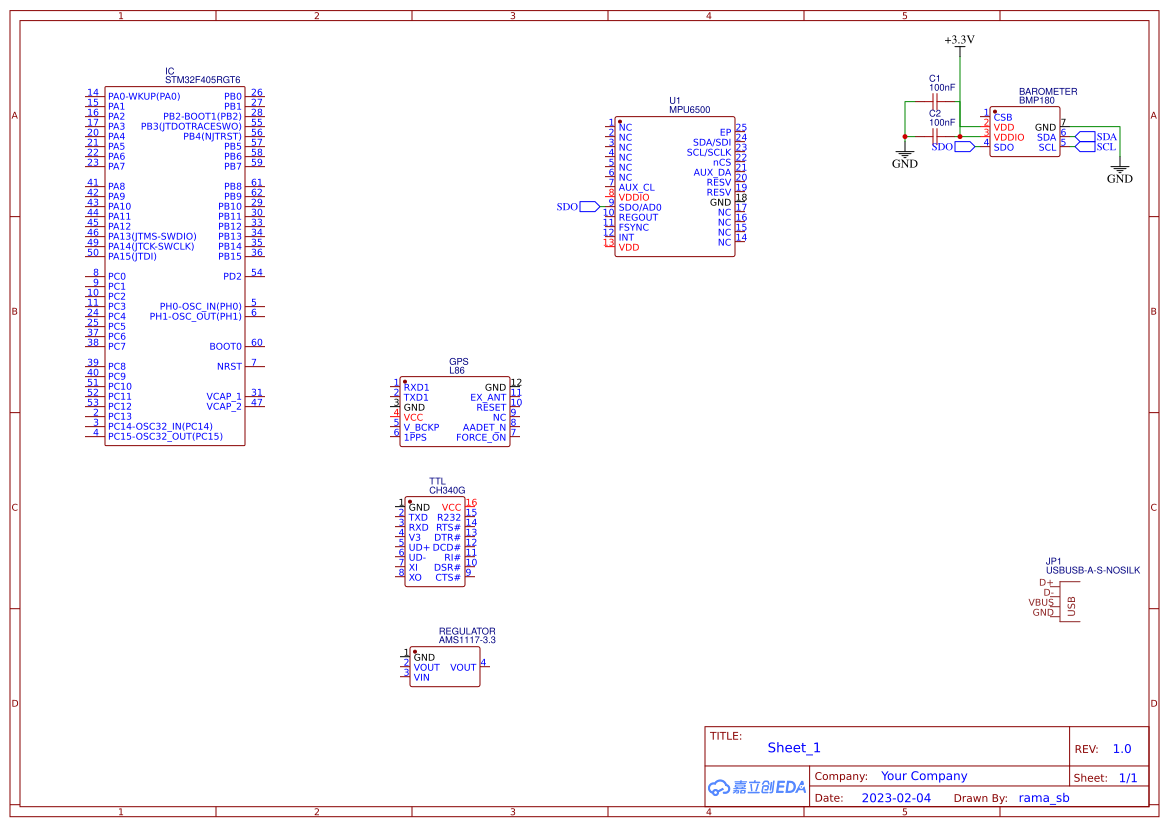
Task: Click the Your Company field
Action: tap(924, 776)
